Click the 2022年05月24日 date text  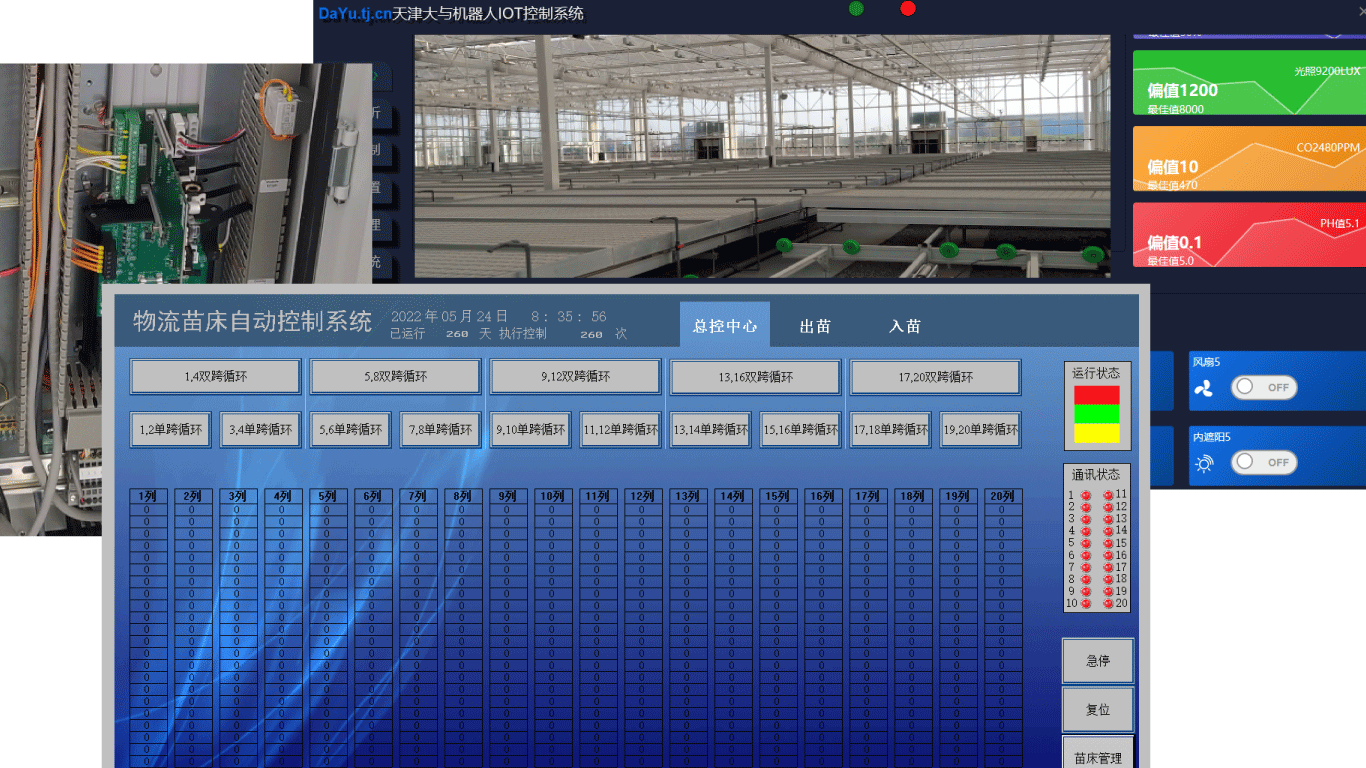(x=449, y=316)
